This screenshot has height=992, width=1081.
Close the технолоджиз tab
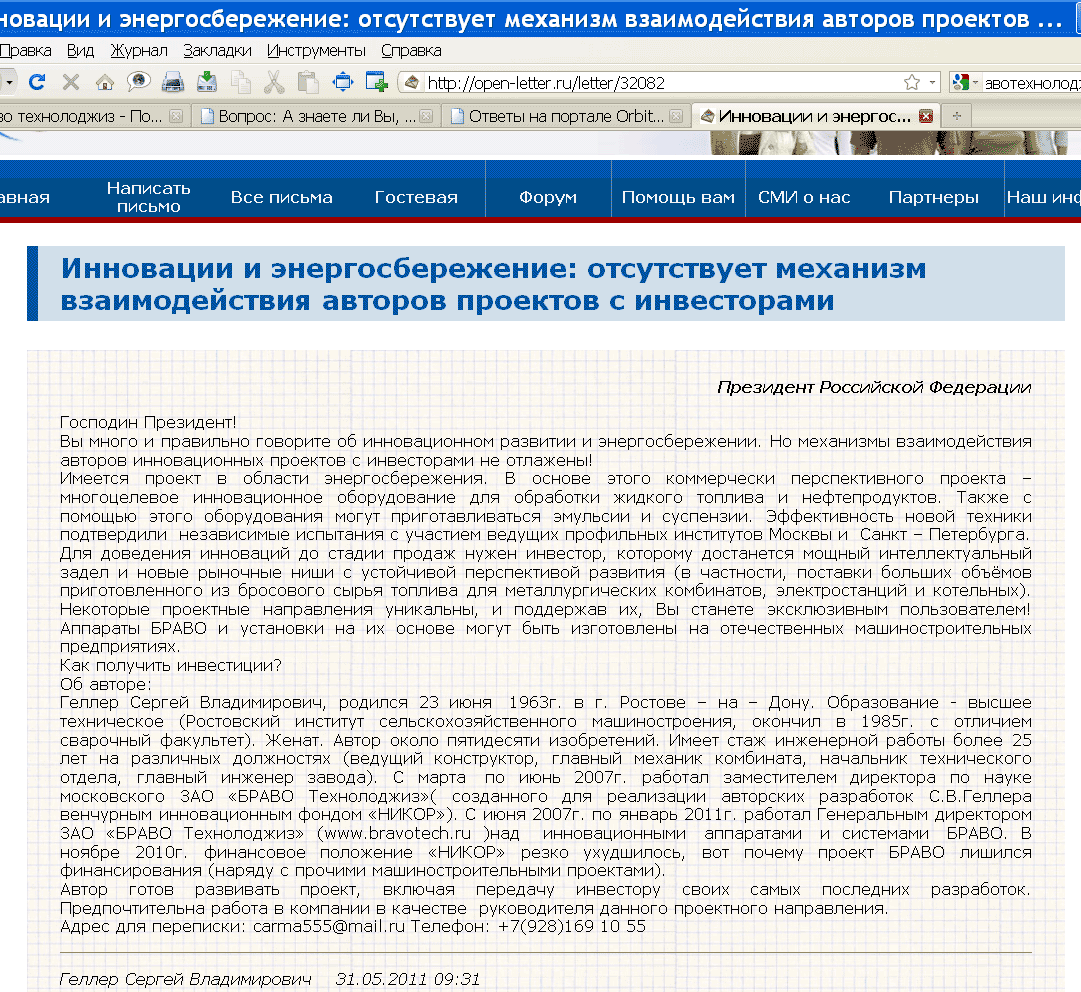pos(176,117)
